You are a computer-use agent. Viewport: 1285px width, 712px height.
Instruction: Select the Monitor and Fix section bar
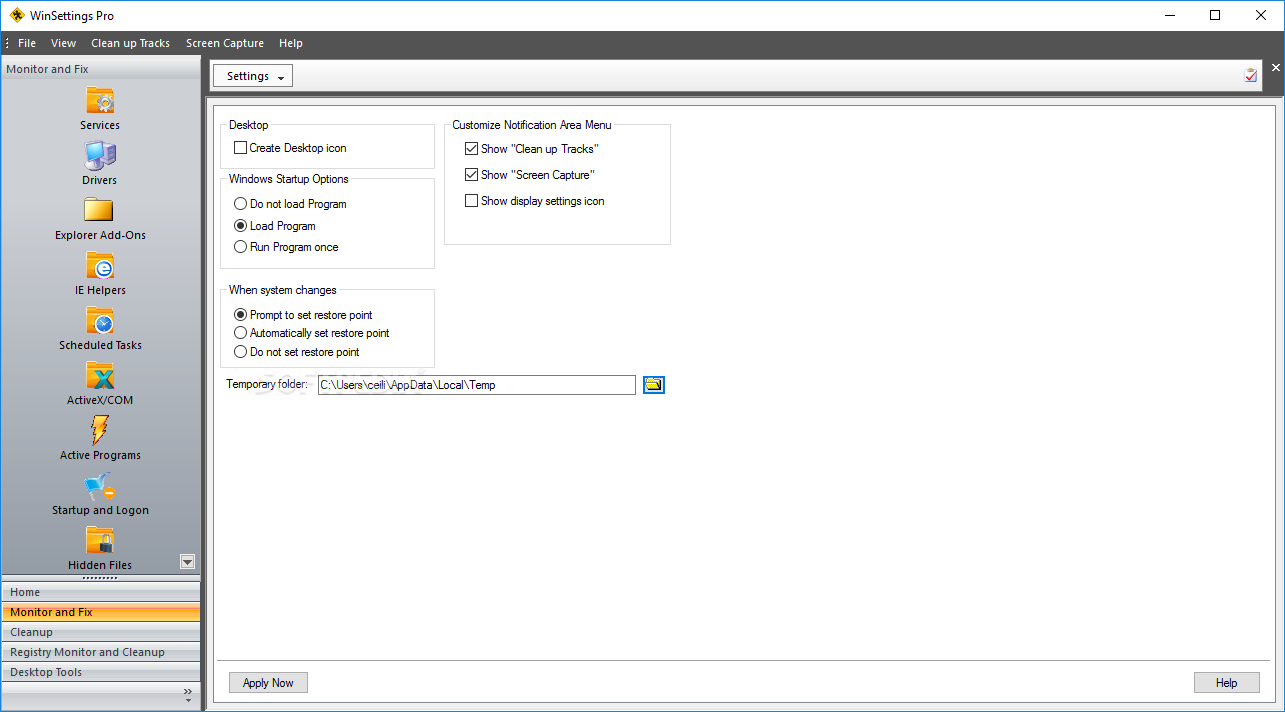click(x=100, y=612)
